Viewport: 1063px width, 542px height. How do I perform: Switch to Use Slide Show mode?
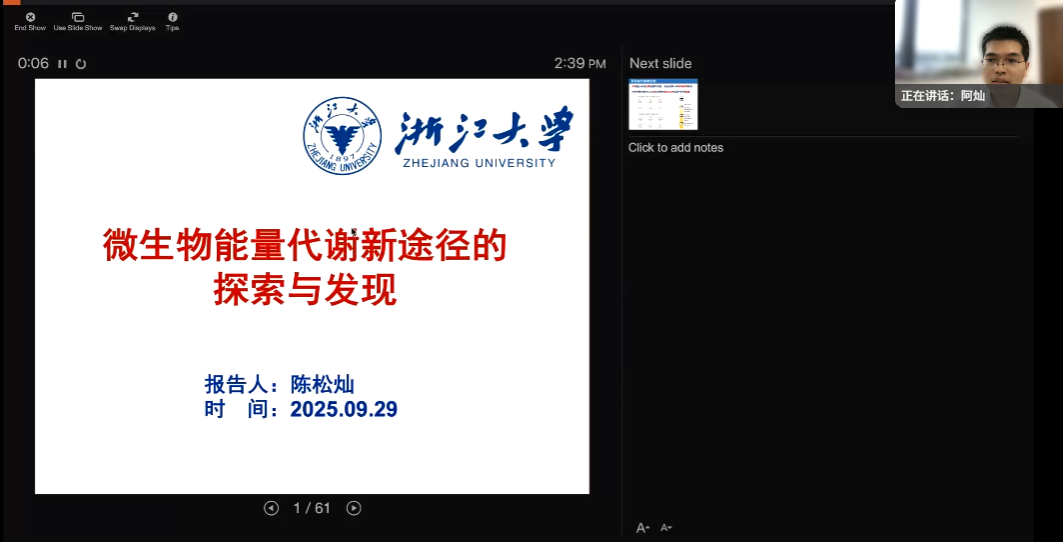pos(78,18)
